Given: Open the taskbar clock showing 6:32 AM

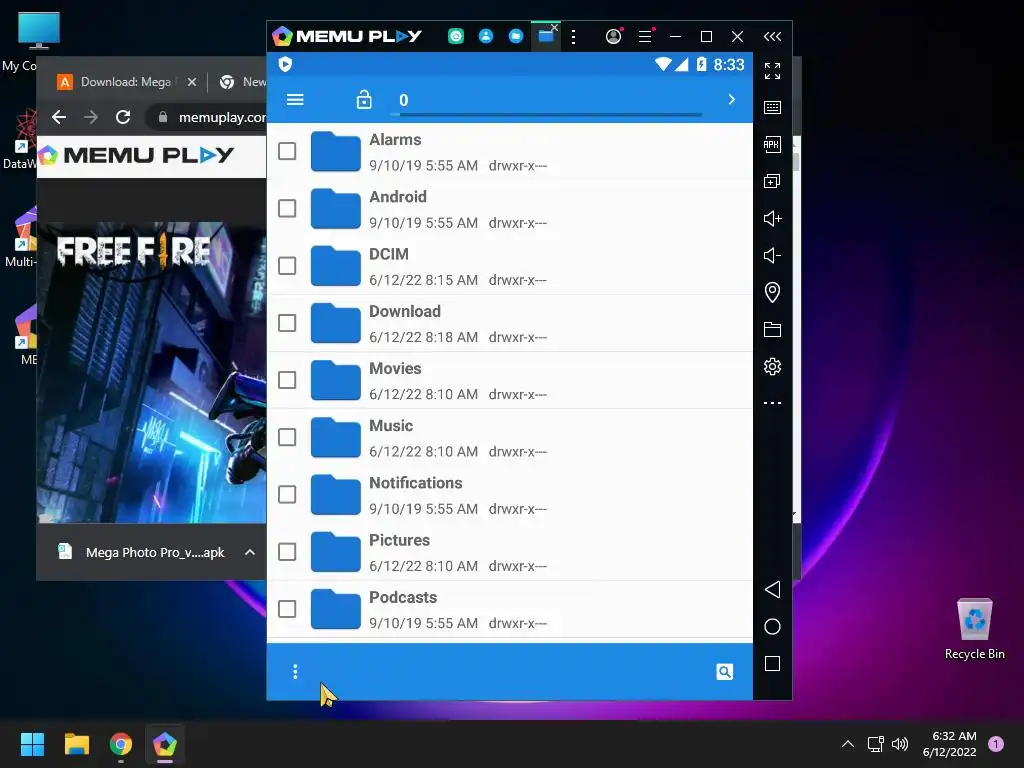Looking at the screenshot, I should click(950, 744).
